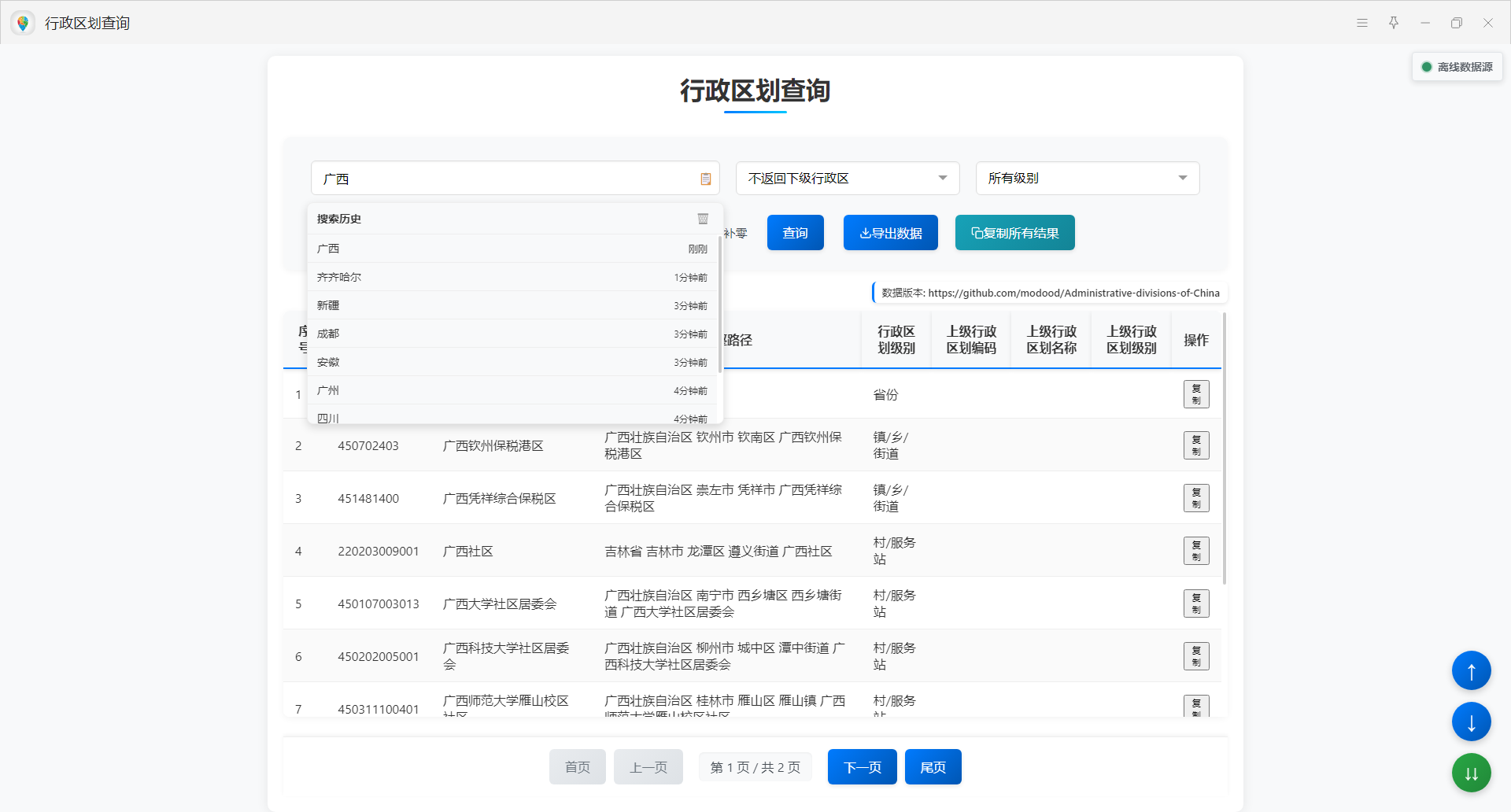This screenshot has width=1511, height=812.
Task: Click the 上级行政区划名称 column header
Action: [1051, 340]
